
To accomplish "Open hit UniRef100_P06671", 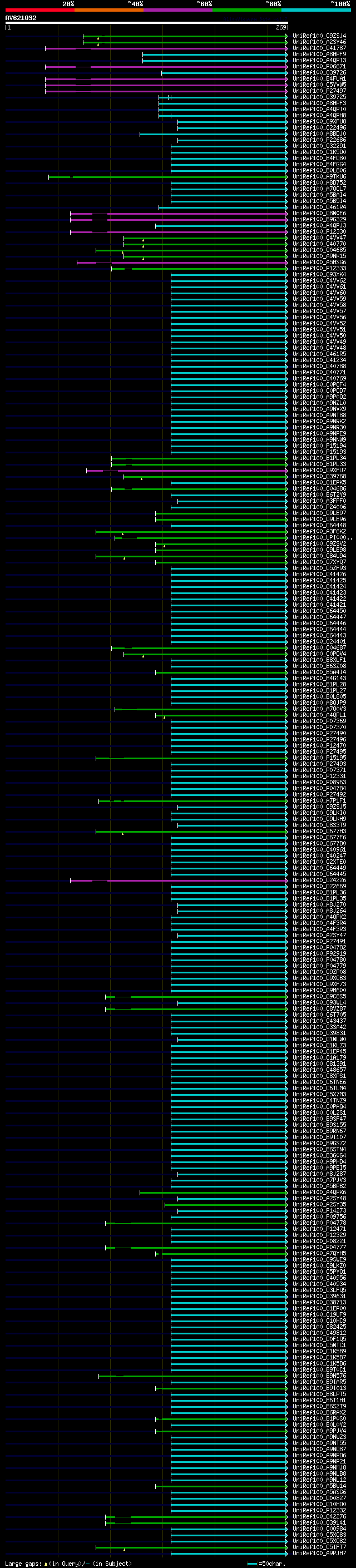I will 319,66.
